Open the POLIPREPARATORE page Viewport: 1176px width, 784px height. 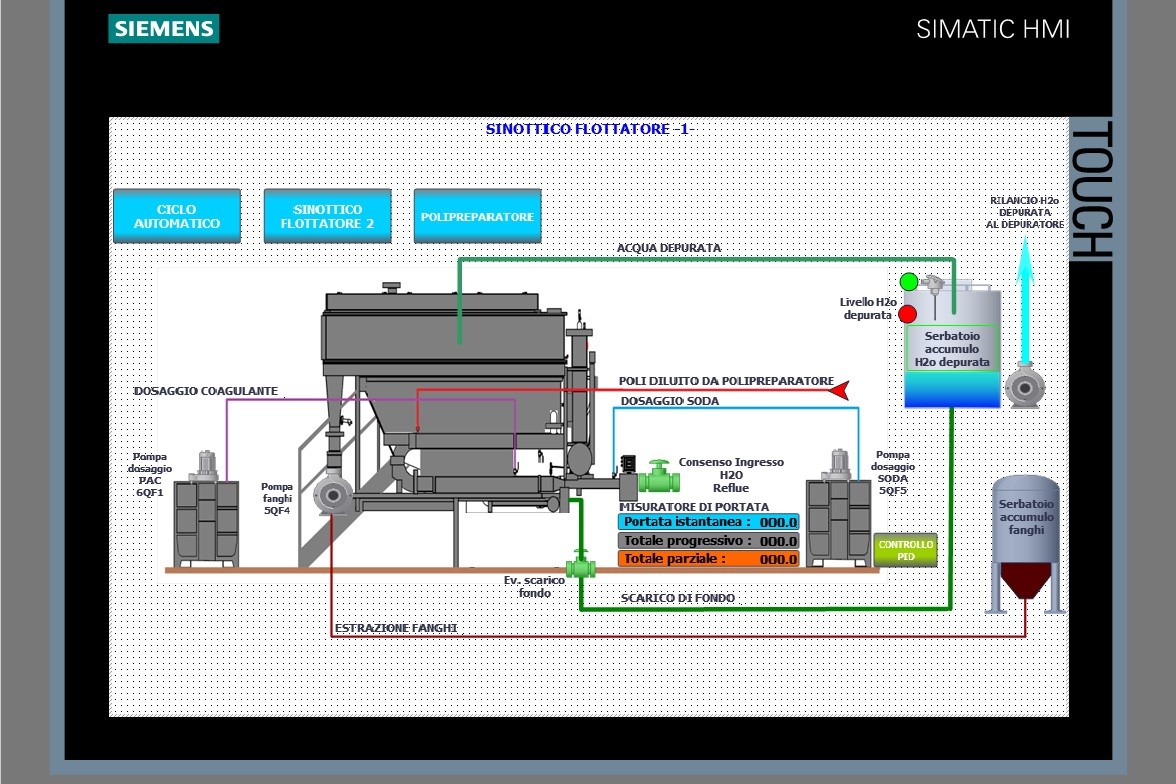click(x=477, y=216)
